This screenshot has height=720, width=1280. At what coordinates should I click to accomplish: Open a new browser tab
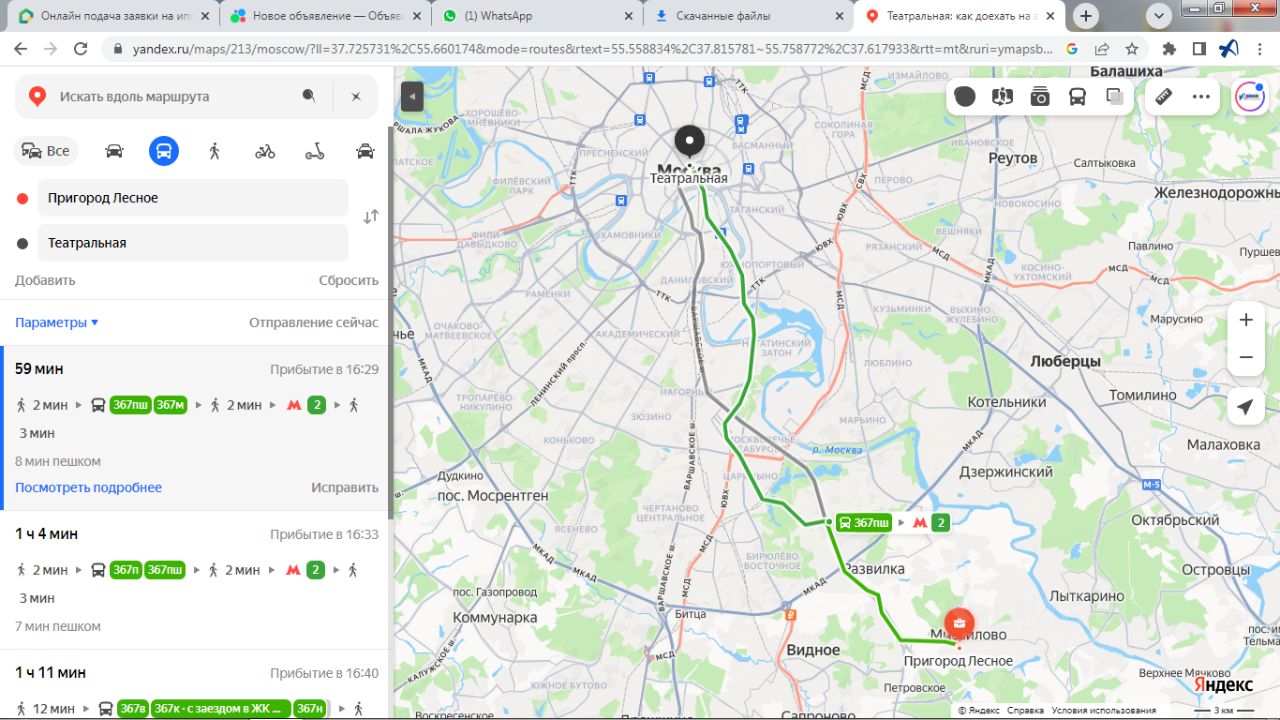click(x=1086, y=16)
